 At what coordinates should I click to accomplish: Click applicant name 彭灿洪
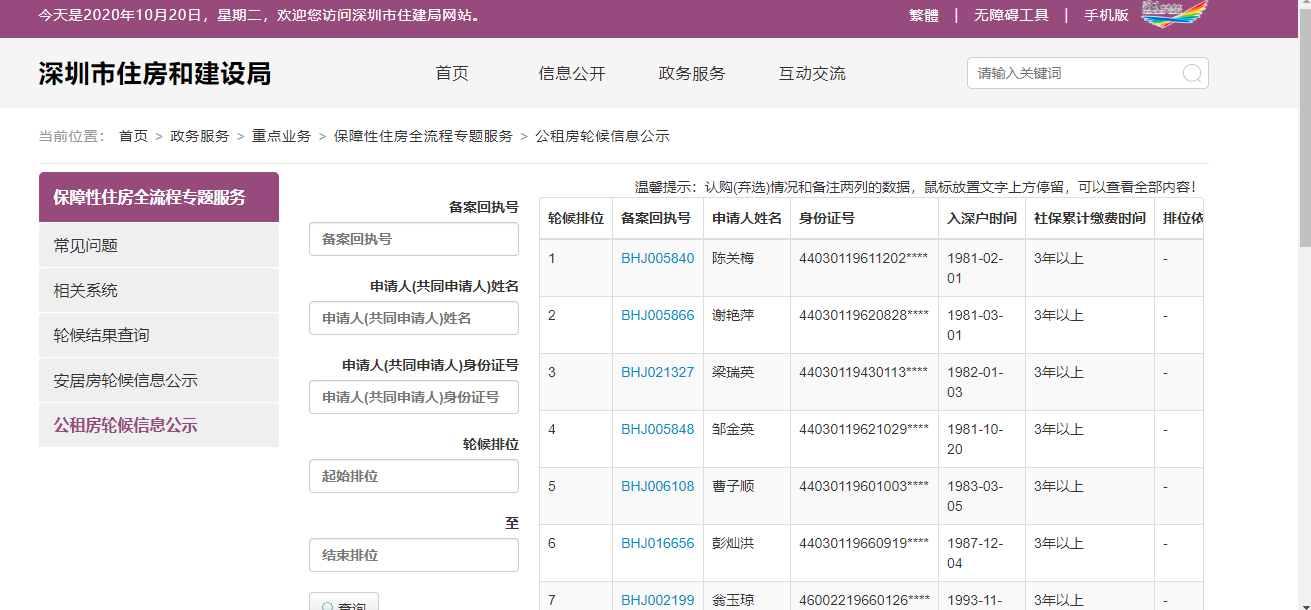(x=733, y=543)
